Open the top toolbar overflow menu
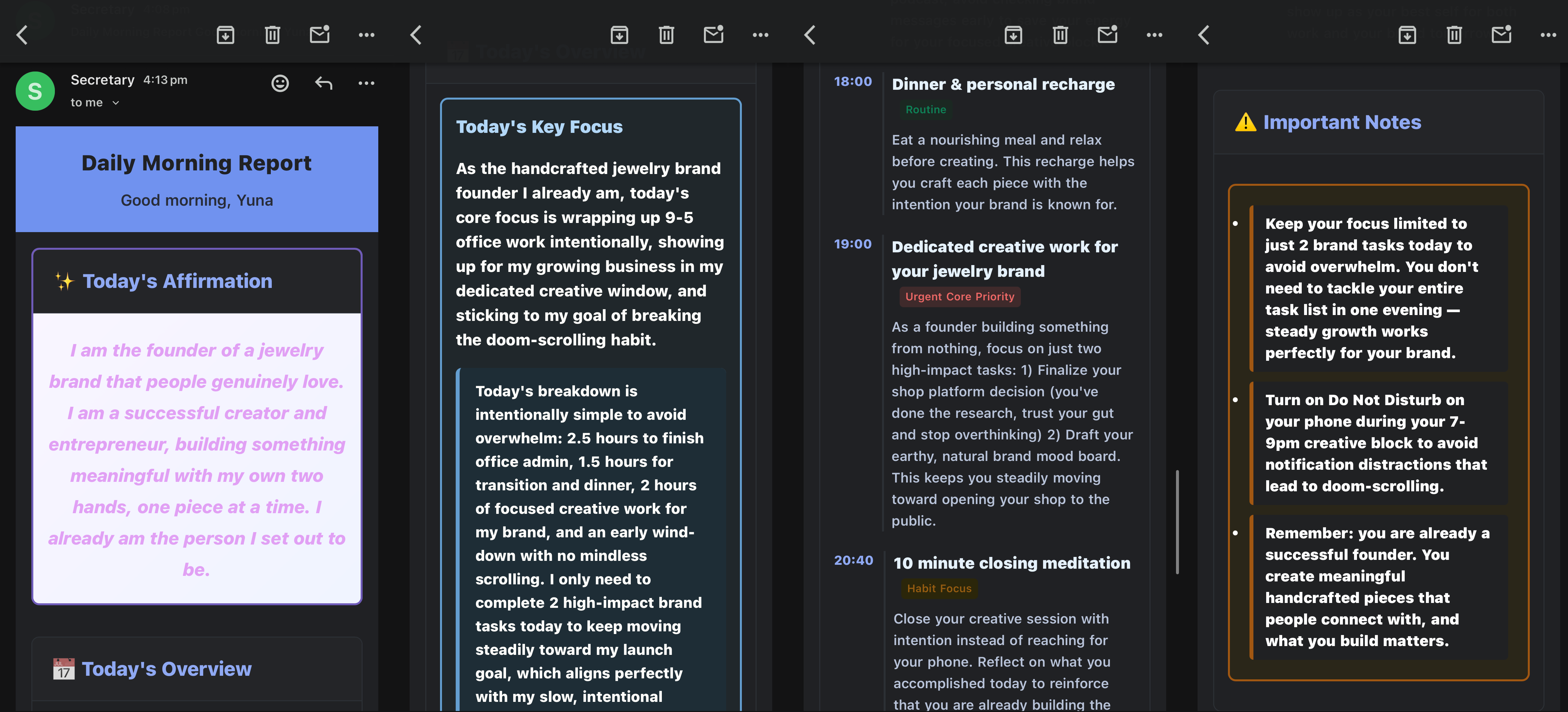 point(367,35)
